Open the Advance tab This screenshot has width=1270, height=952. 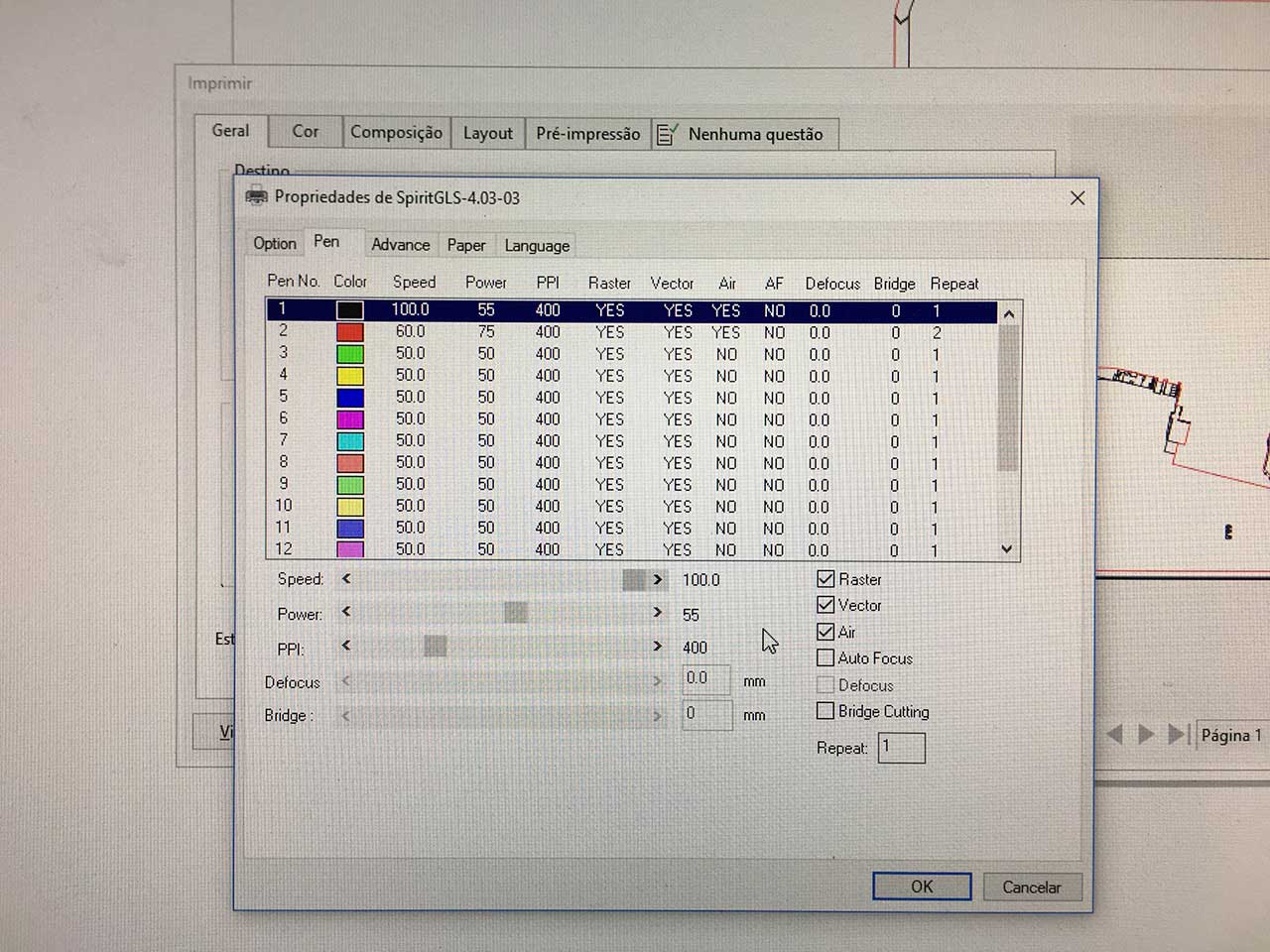400,245
